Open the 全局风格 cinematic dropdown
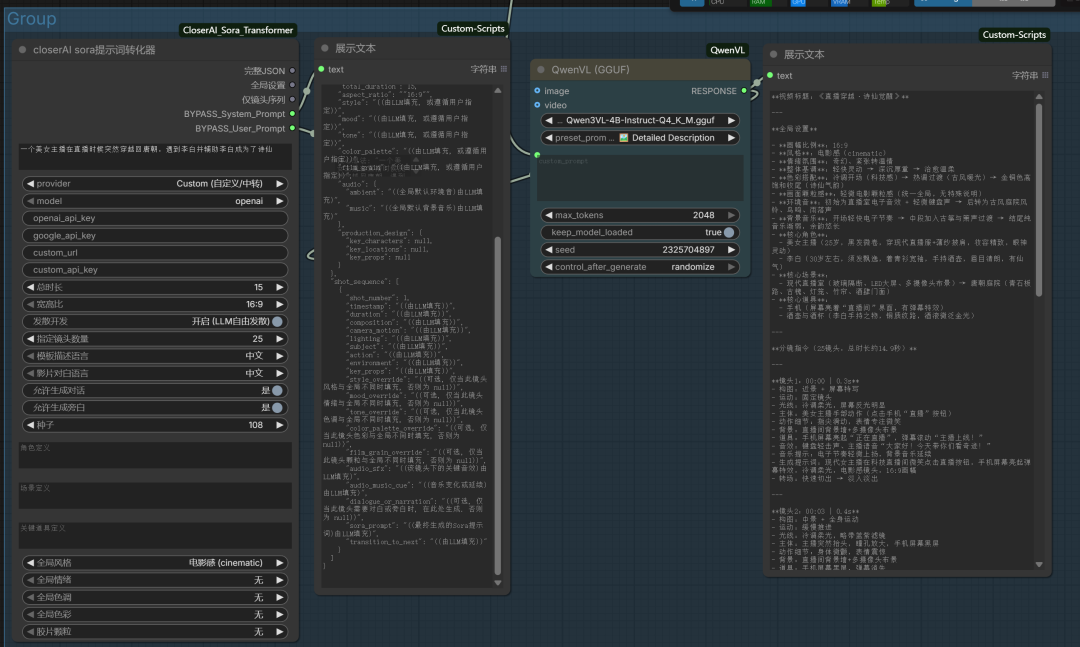 coord(154,563)
